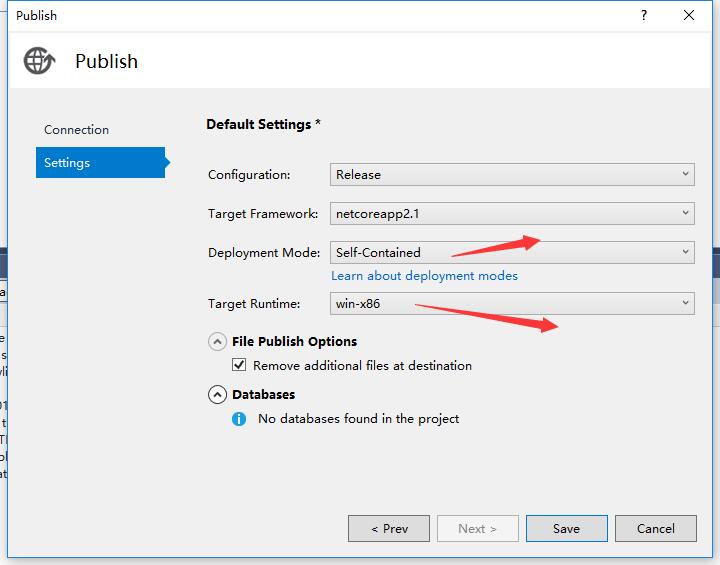This screenshot has height=565, width=720.
Task: Switch to the Connection tab
Action: coord(77,130)
